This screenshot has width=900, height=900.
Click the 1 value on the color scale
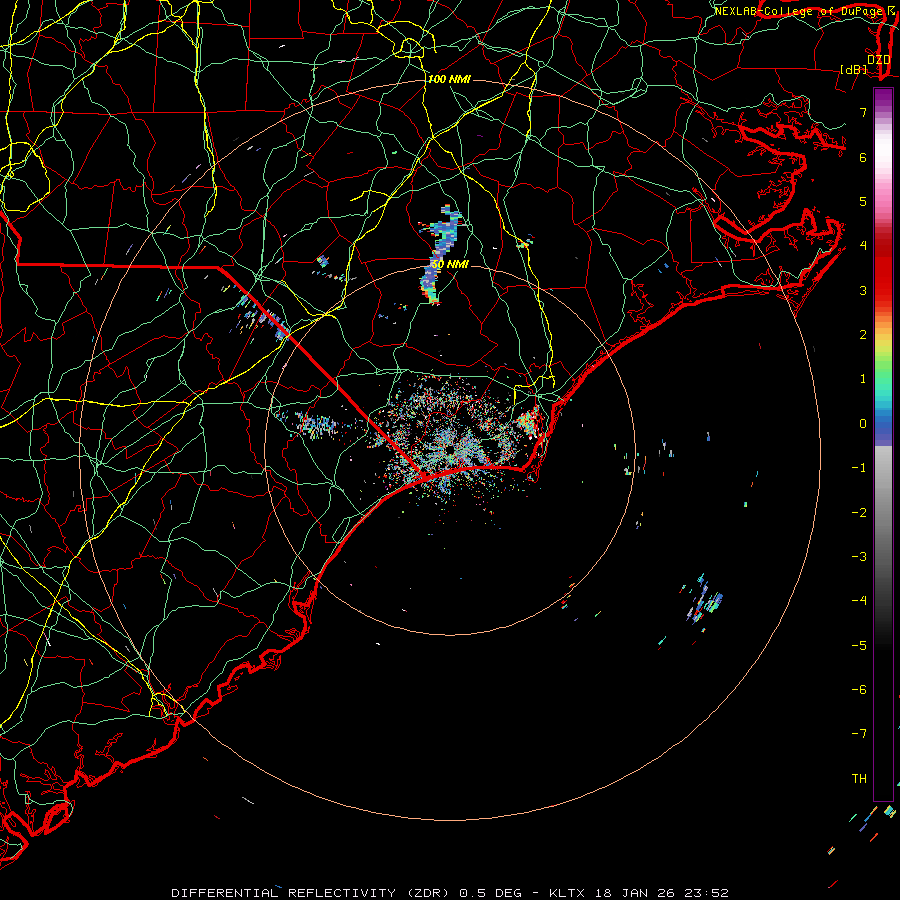863,379
